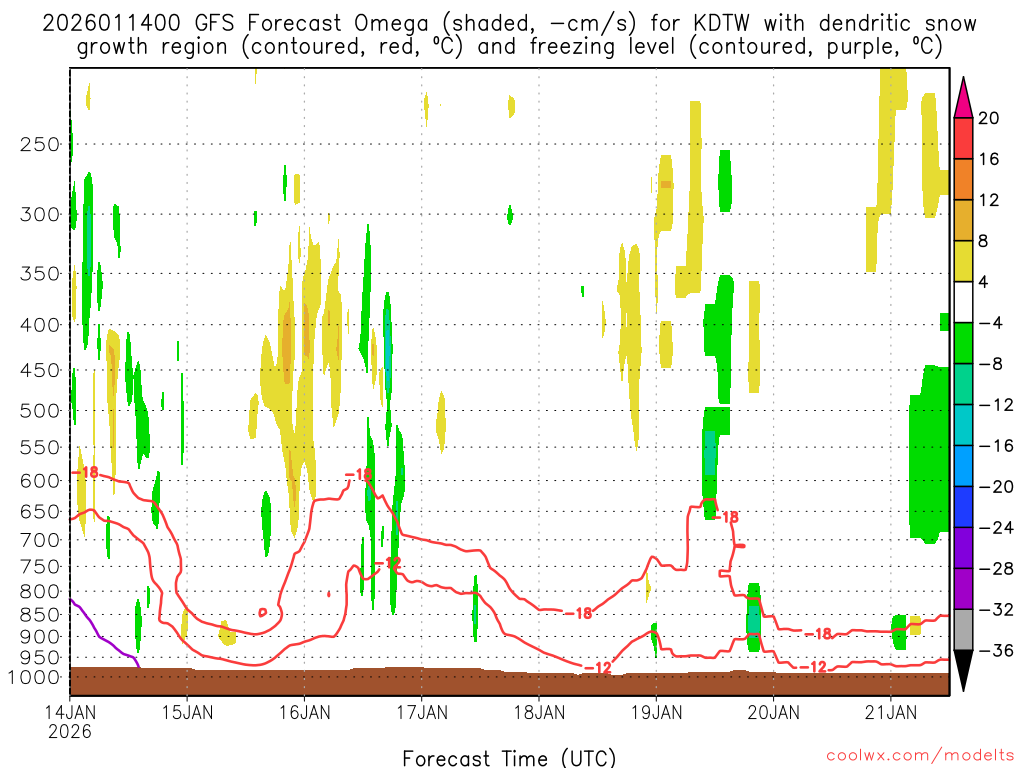
Task: Click the 500 pressure level label
Action: [x=40, y=411]
